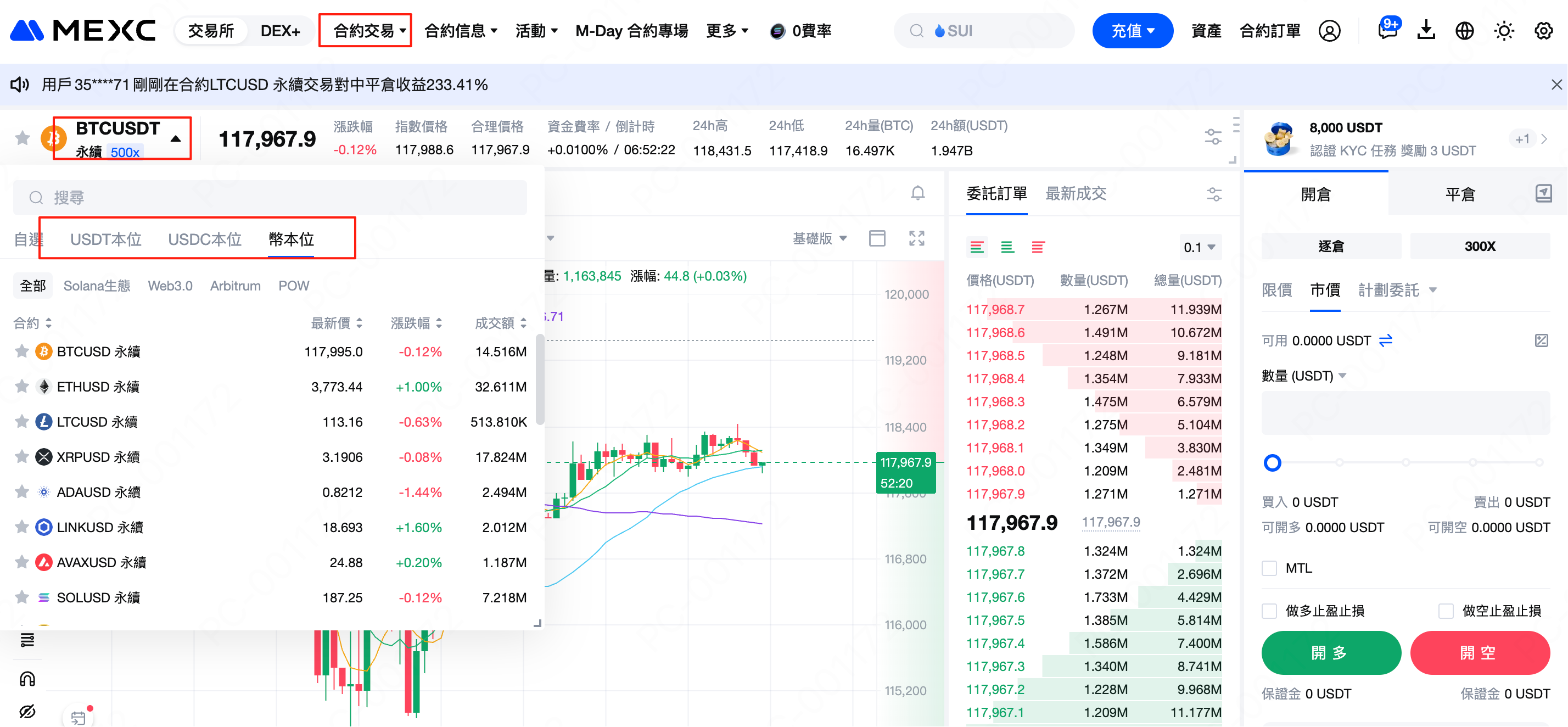Show asks-only order book view

pos(1038,247)
